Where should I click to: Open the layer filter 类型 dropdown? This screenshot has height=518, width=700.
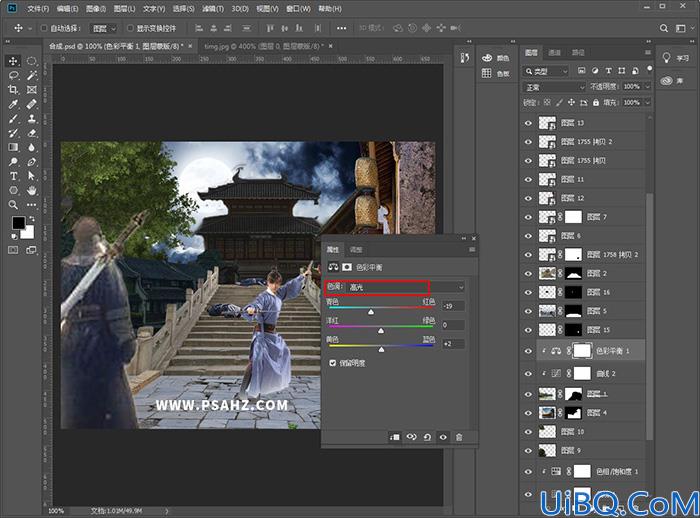tap(546, 71)
